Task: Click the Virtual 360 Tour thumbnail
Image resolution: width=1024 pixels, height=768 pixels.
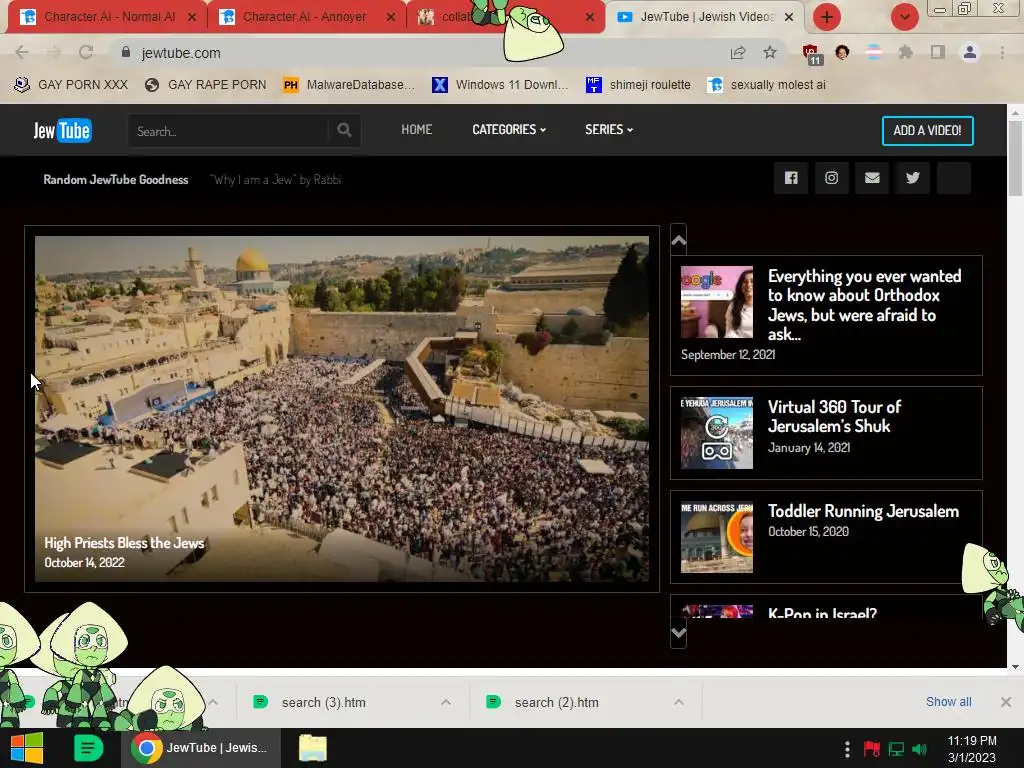Action: 716,433
